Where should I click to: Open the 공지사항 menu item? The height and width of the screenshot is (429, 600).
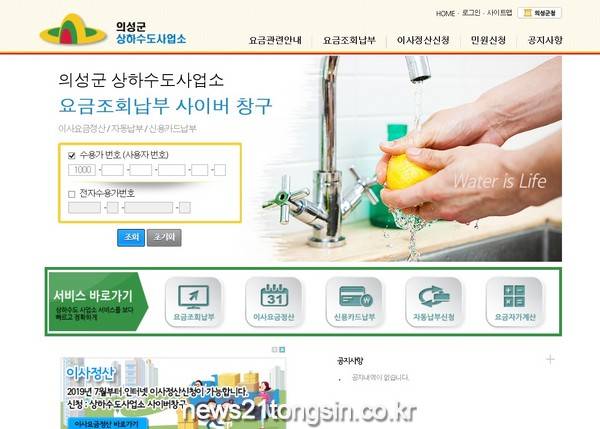(545, 40)
